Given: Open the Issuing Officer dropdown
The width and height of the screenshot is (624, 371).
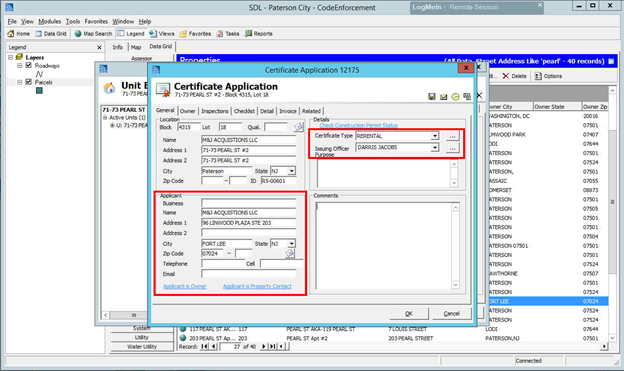Looking at the screenshot, I should (x=435, y=148).
